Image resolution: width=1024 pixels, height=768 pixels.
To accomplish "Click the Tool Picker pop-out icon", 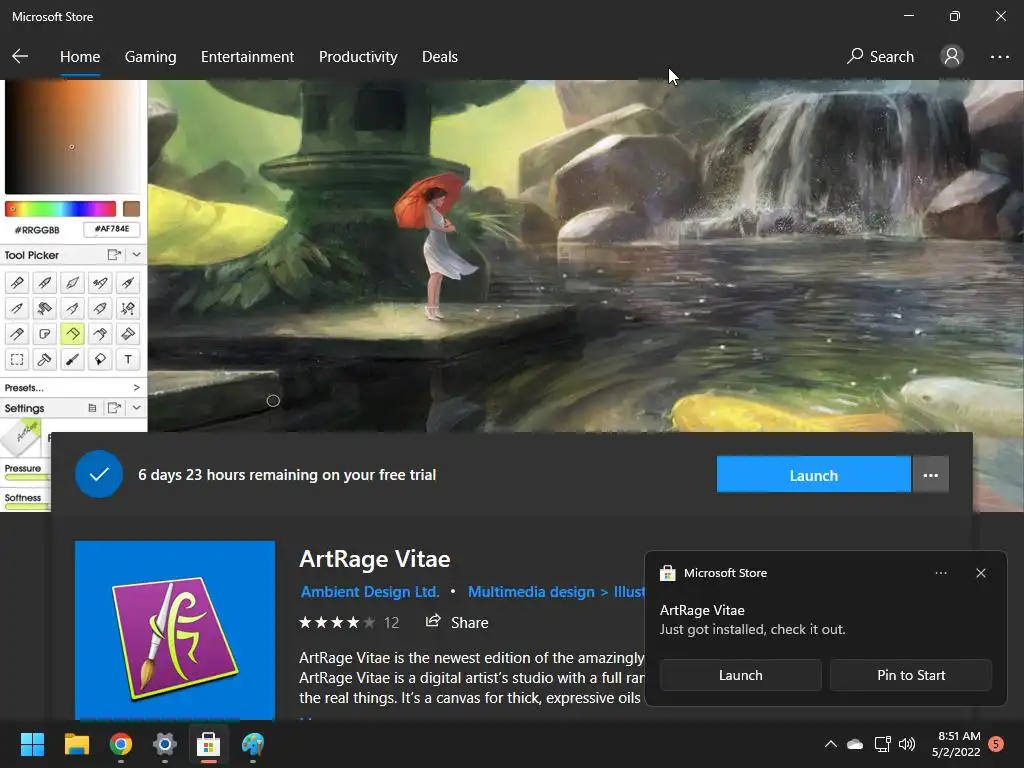I will point(114,255).
